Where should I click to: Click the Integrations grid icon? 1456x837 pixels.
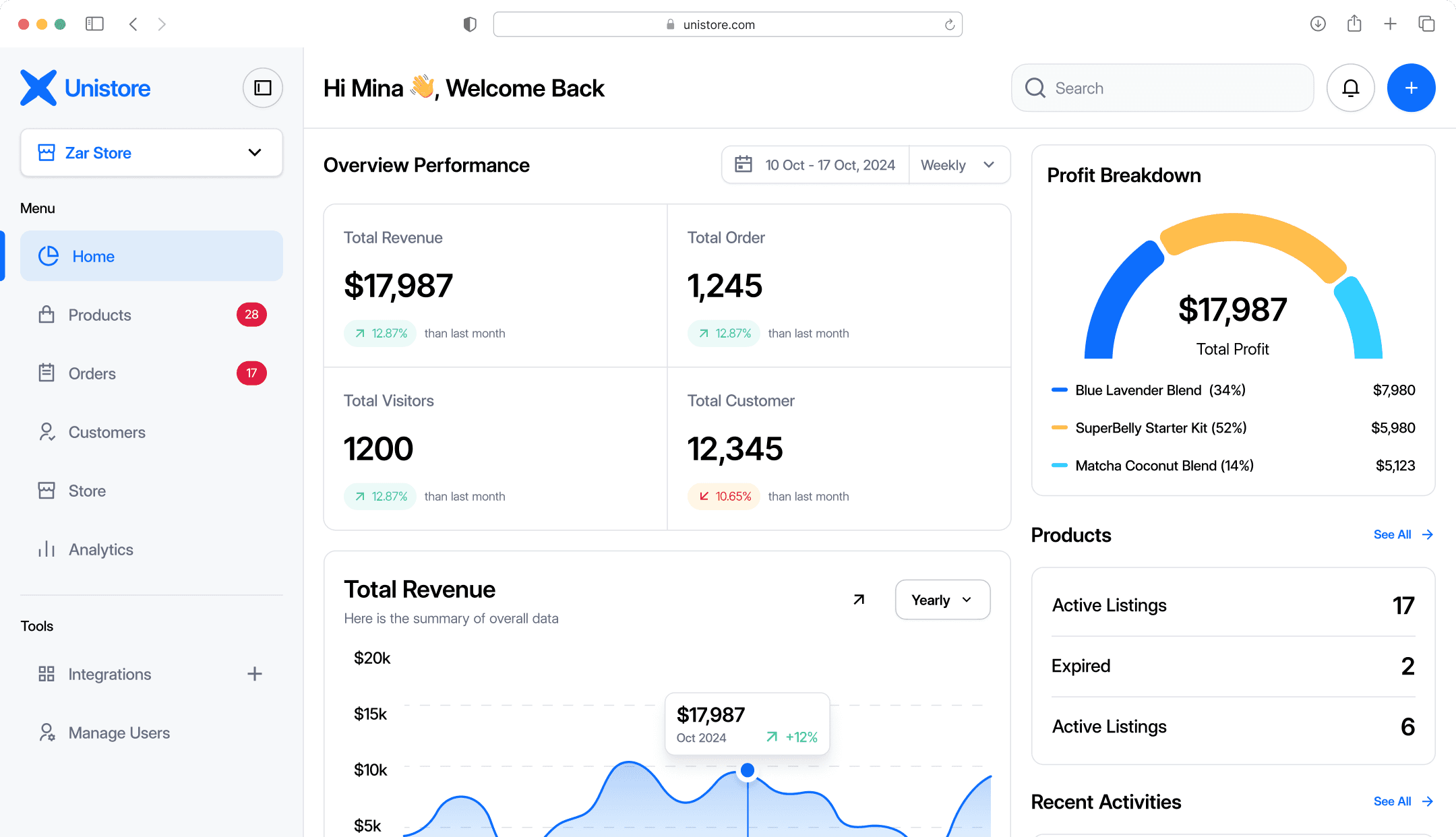(x=47, y=674)
